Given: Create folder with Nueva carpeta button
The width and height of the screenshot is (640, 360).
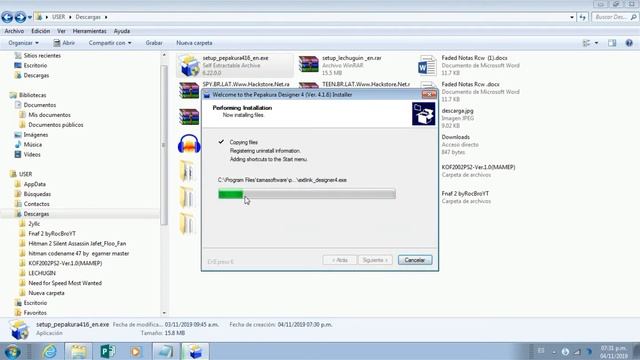Looking at the screenshot, I should pyautogui.click(x=194, y=43).
